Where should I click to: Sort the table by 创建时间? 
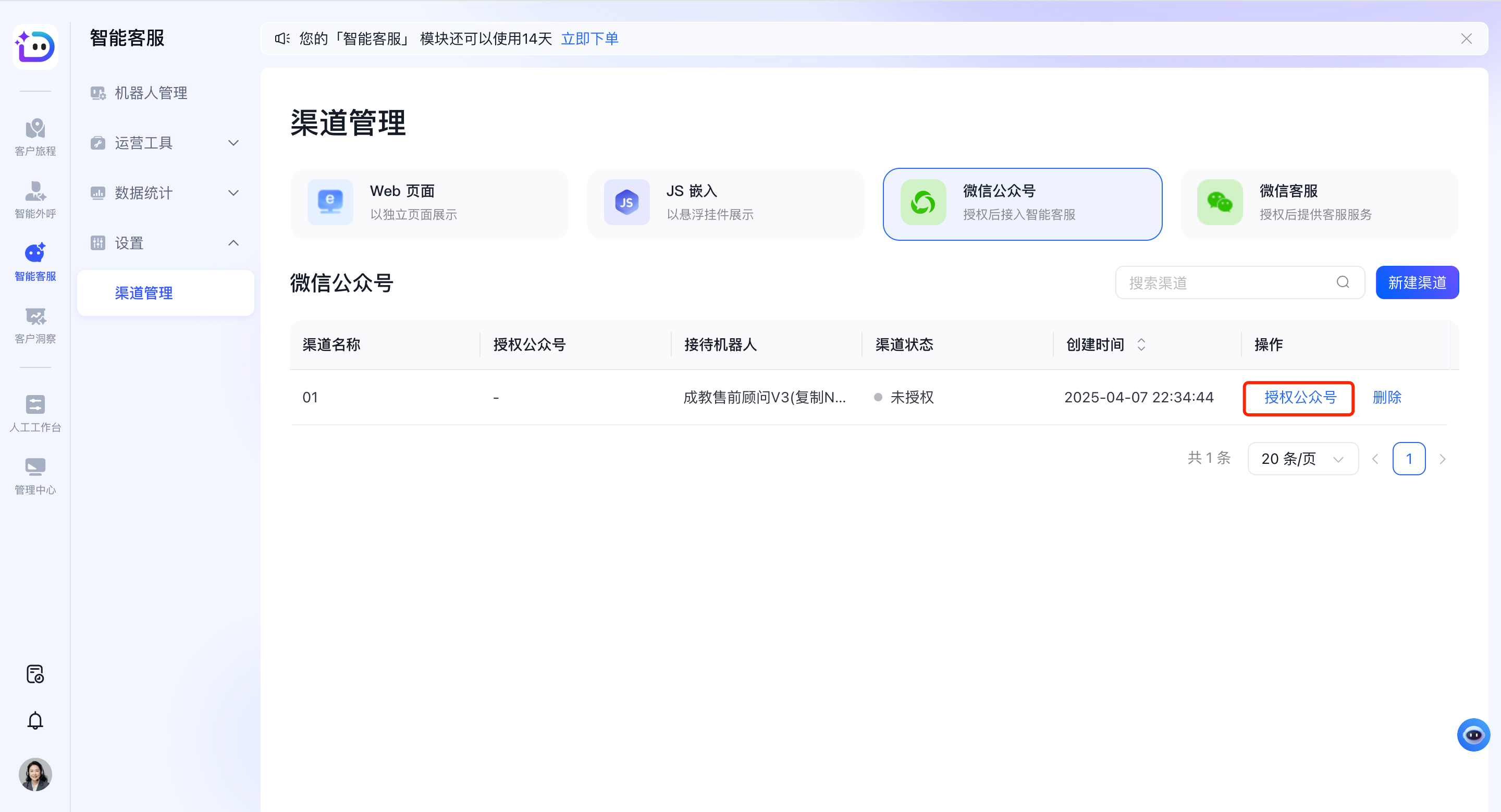pos(1141,345)
